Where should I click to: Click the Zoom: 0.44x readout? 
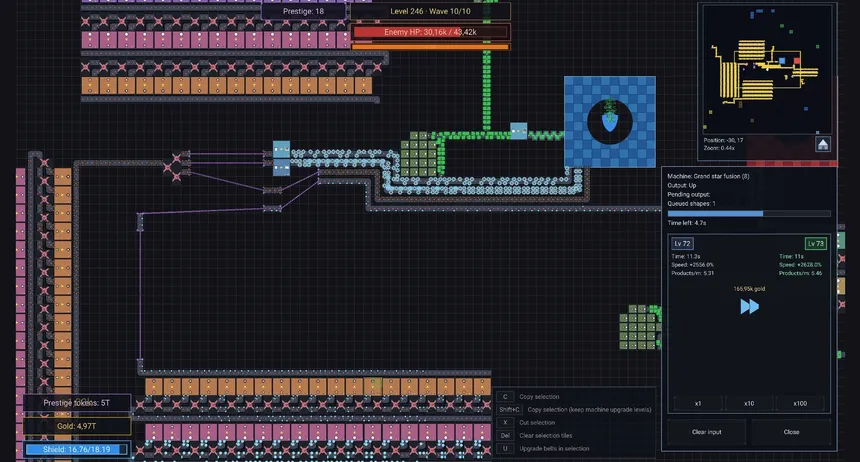click(x=718, y=148)
